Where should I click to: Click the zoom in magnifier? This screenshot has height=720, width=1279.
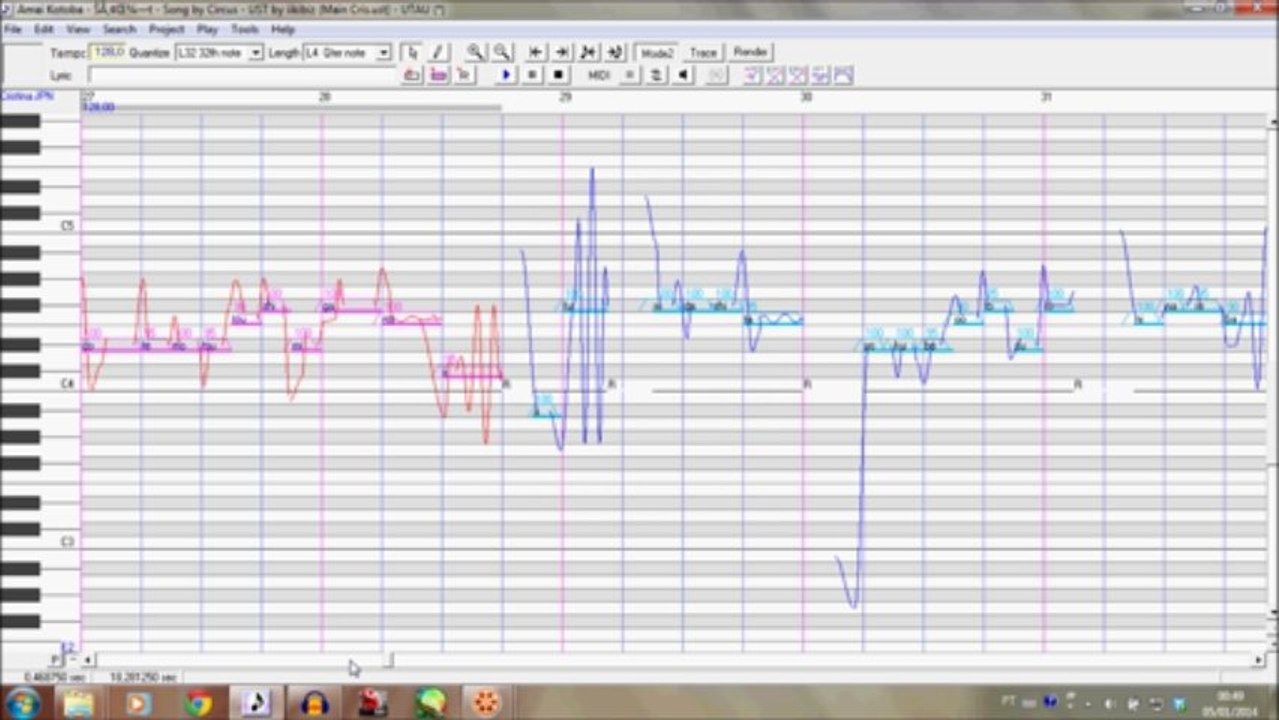(475, 52)
